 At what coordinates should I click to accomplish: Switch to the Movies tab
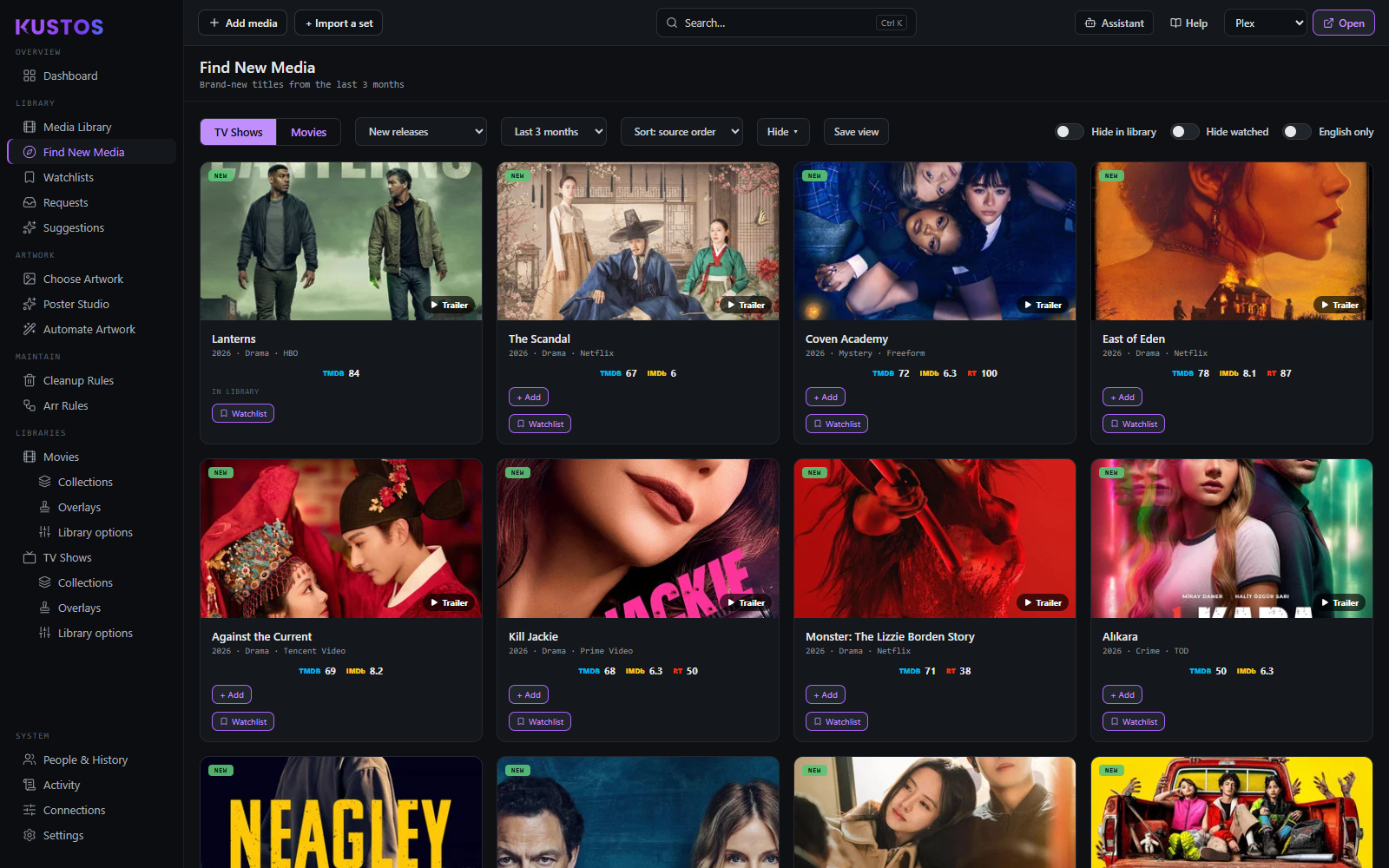tap(308, 132)
